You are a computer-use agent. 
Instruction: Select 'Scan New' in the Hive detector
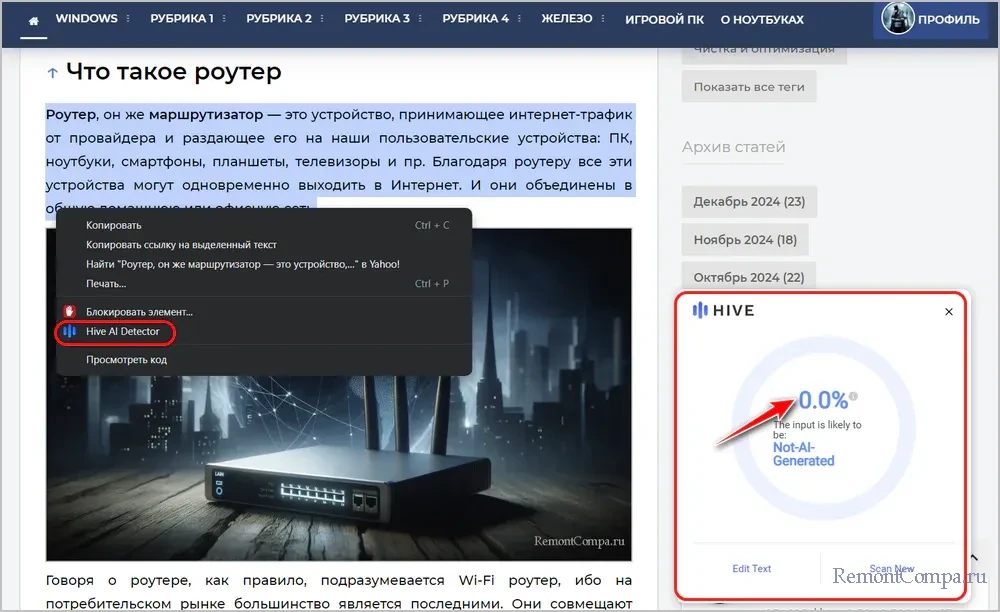pos(891,567)
